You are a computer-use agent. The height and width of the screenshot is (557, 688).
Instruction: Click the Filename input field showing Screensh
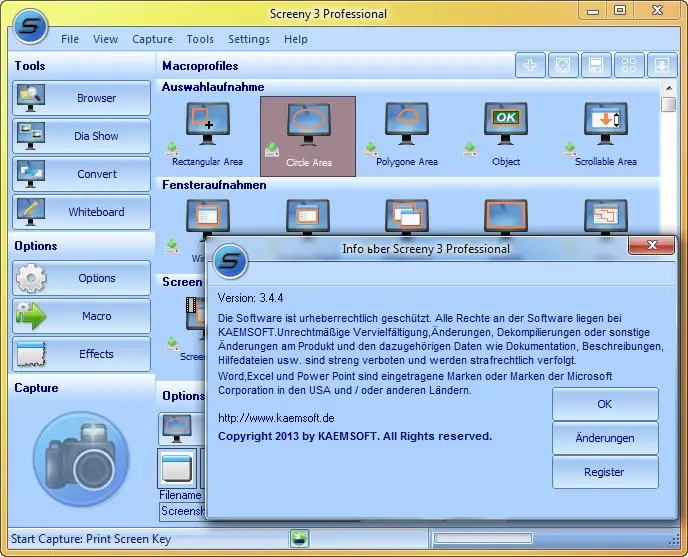(183, 511)
